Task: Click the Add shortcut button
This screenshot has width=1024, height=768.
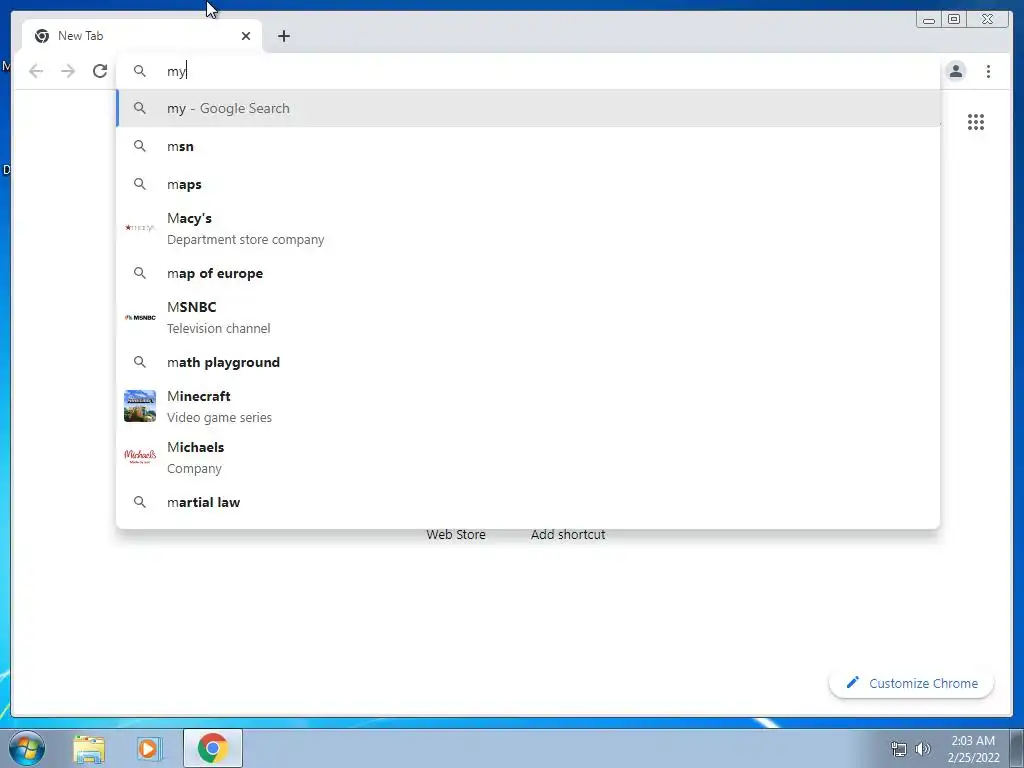Action: (568, 534)
